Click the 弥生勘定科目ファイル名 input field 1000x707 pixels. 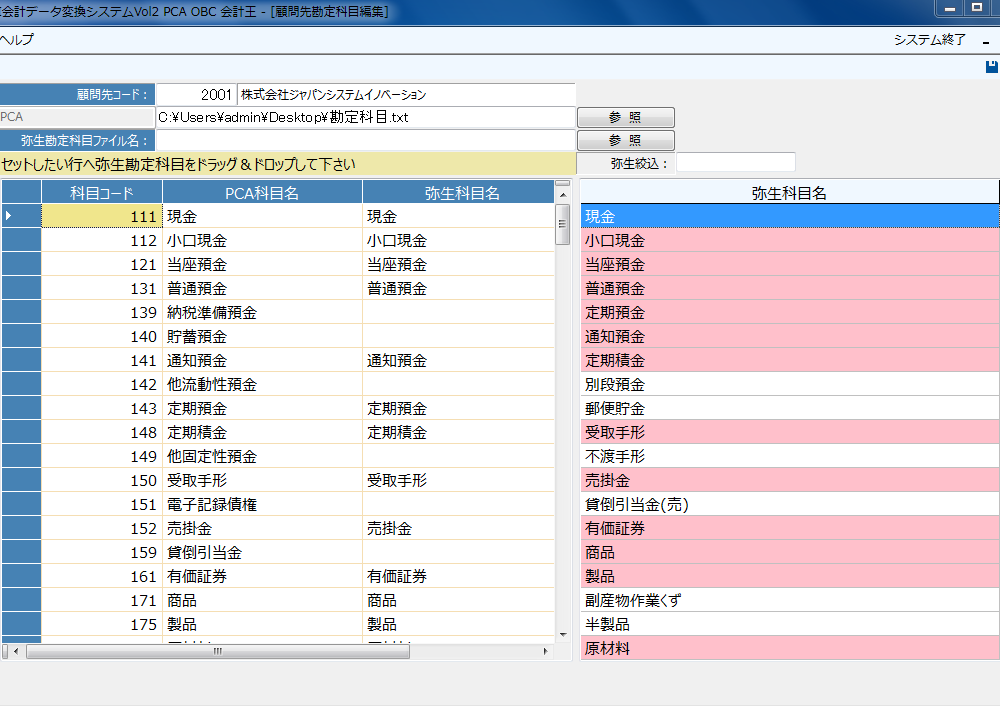coord(366,141)
